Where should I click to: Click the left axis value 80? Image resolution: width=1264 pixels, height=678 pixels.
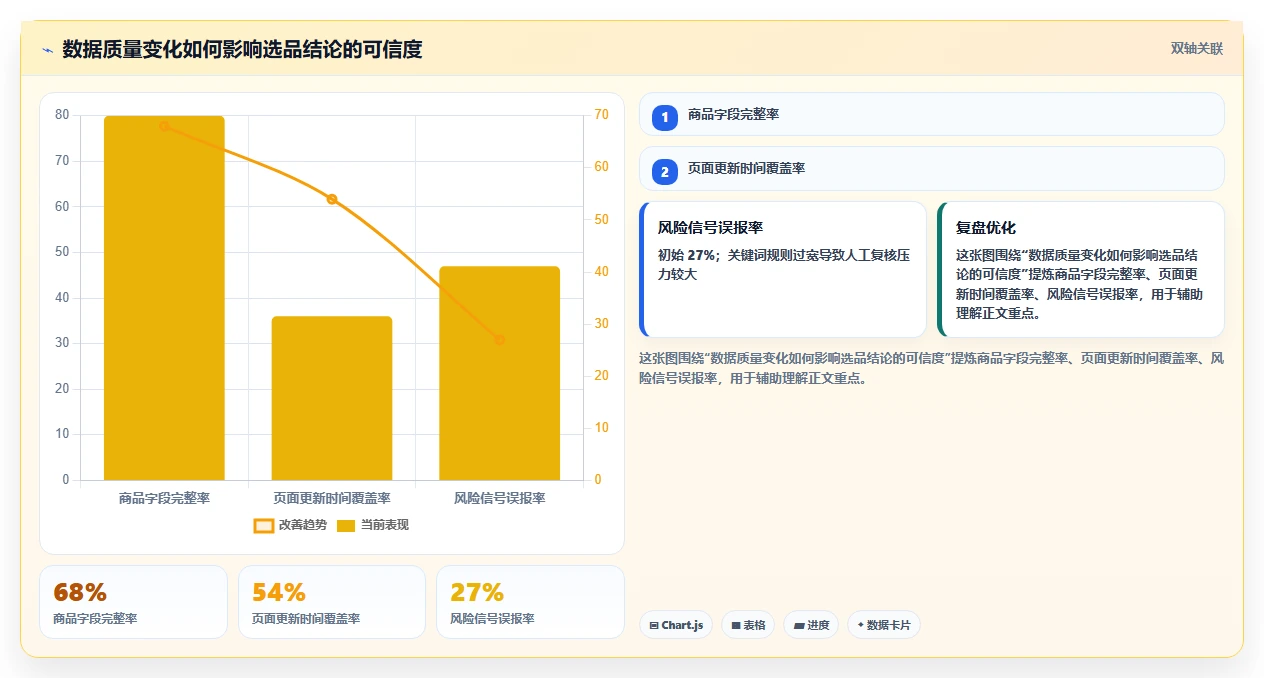(x=62, y=115)
